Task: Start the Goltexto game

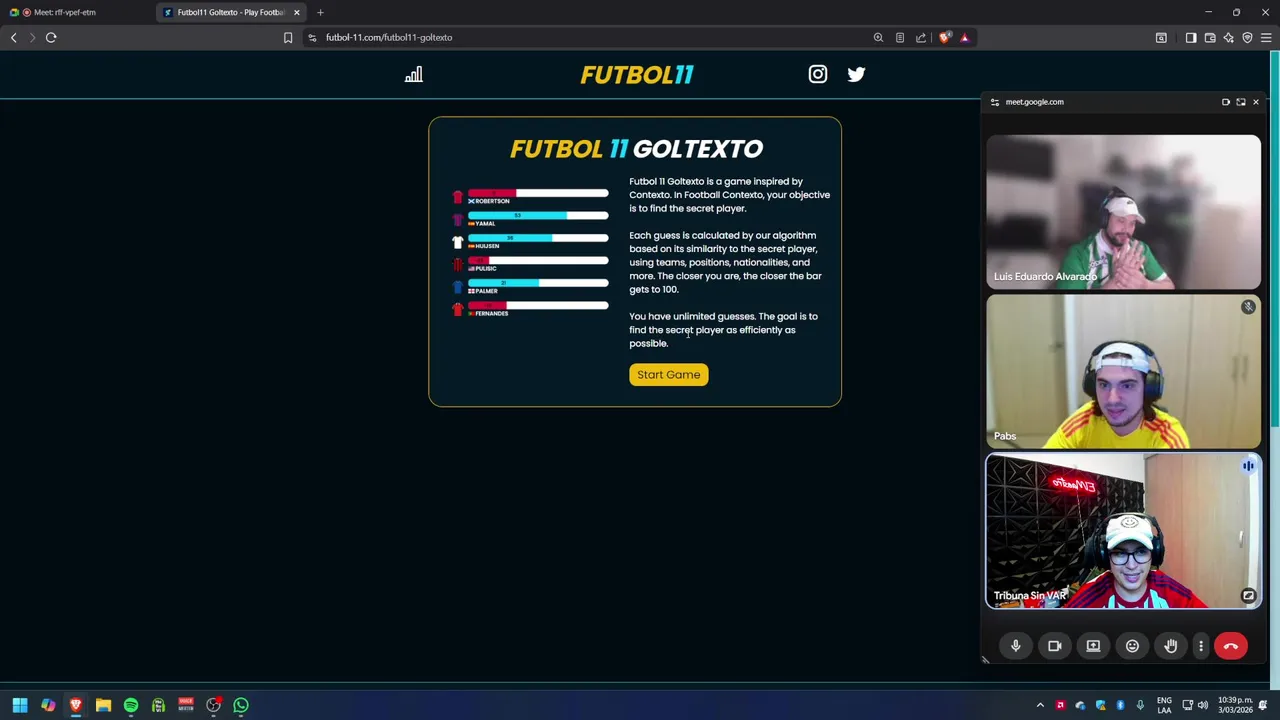Action: pos(669,375)
